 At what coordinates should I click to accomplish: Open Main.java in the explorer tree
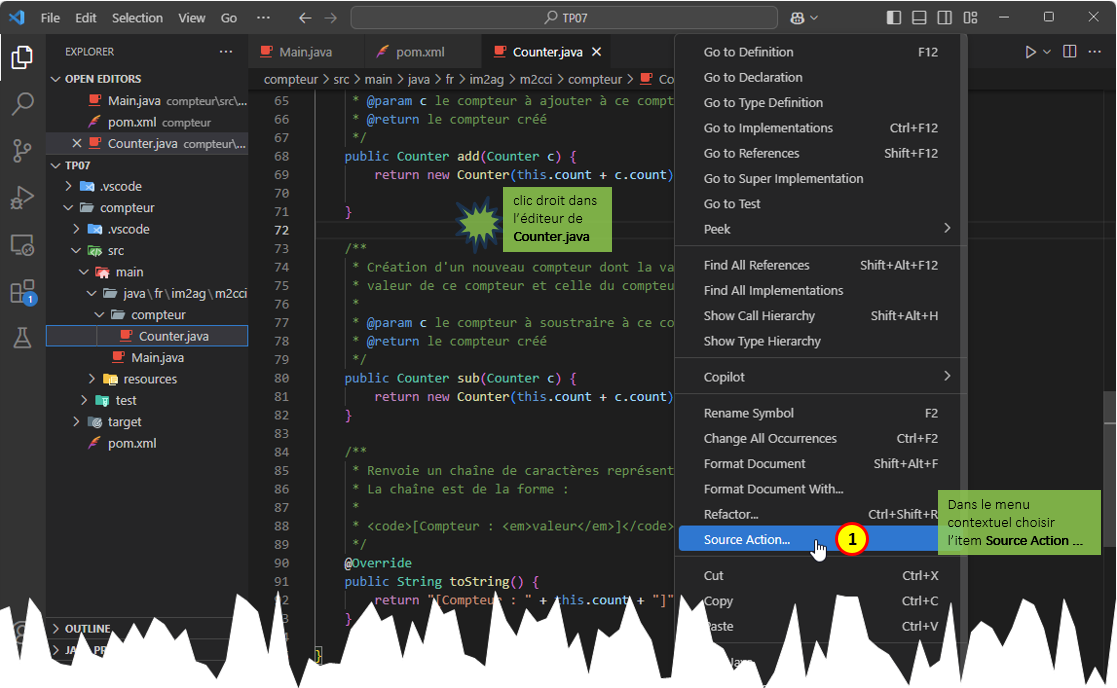click(157, 358)
